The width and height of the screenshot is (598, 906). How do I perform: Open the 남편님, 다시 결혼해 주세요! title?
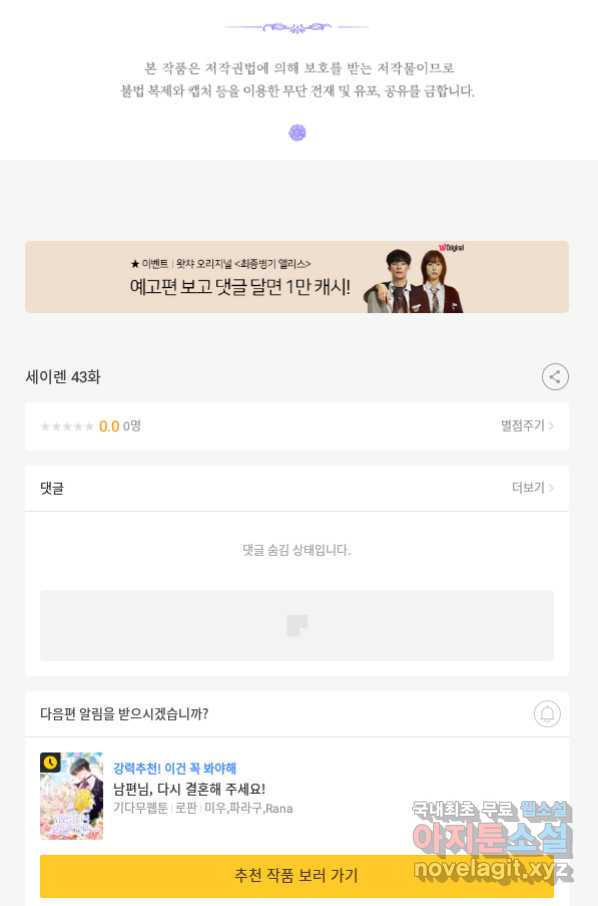pos(189,788)
